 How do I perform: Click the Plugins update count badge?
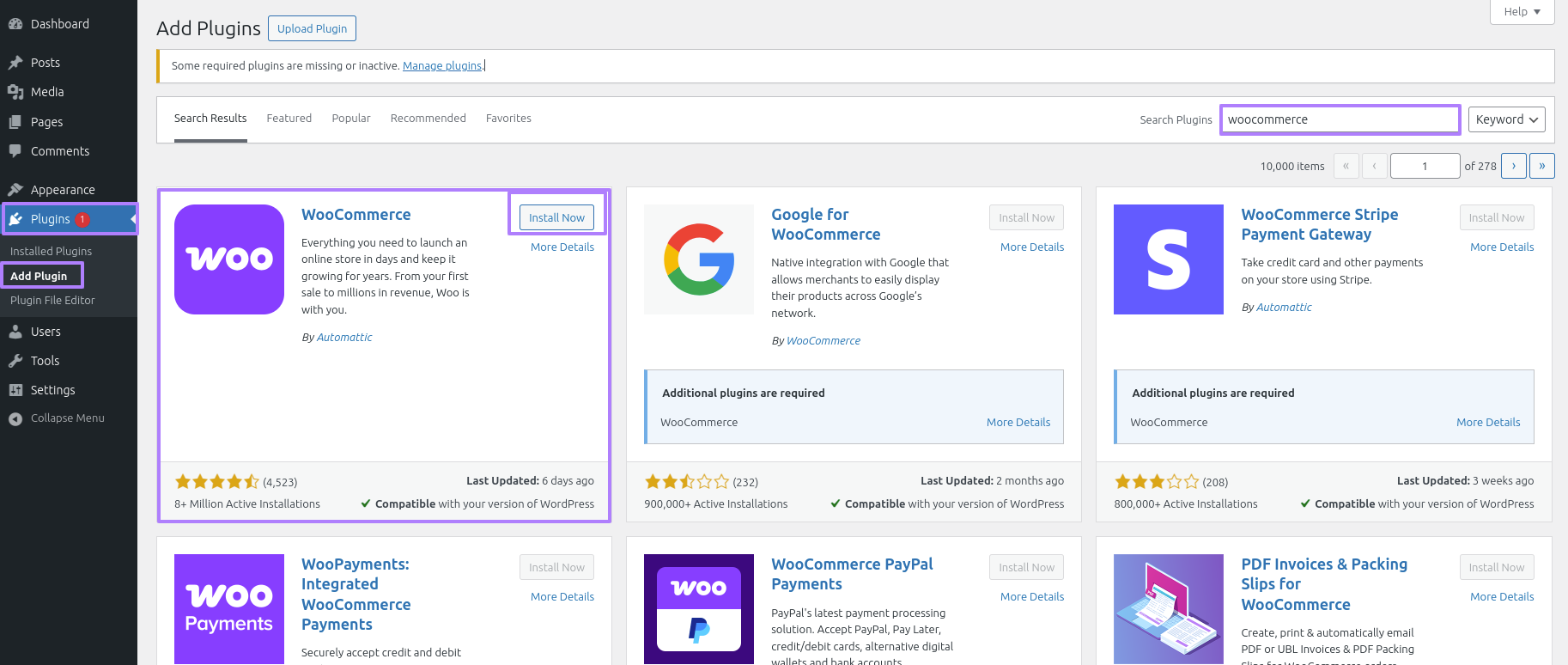tap(82, 219)
